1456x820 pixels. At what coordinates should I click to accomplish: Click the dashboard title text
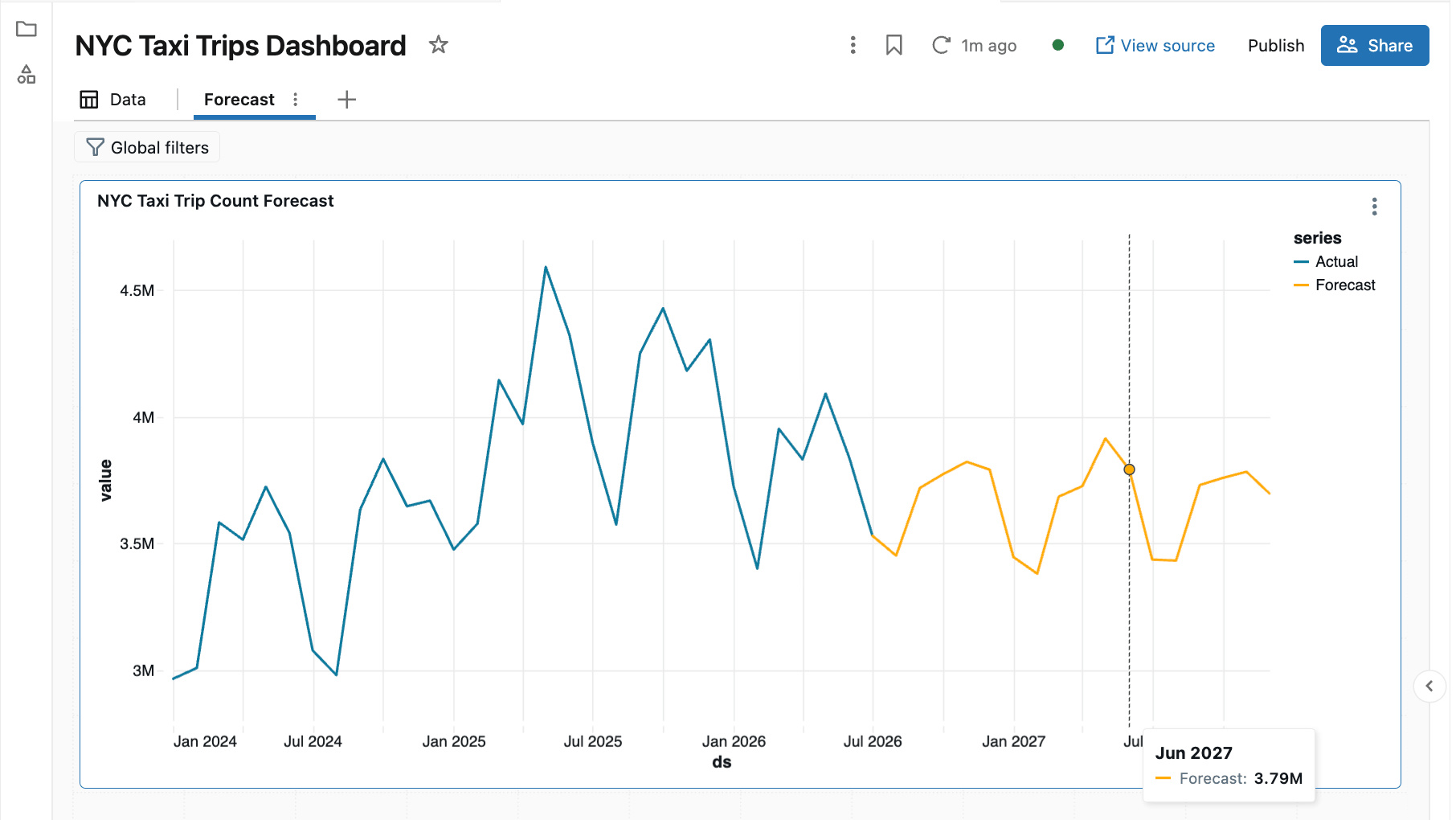pyautogui.click(x=240, y=46)
